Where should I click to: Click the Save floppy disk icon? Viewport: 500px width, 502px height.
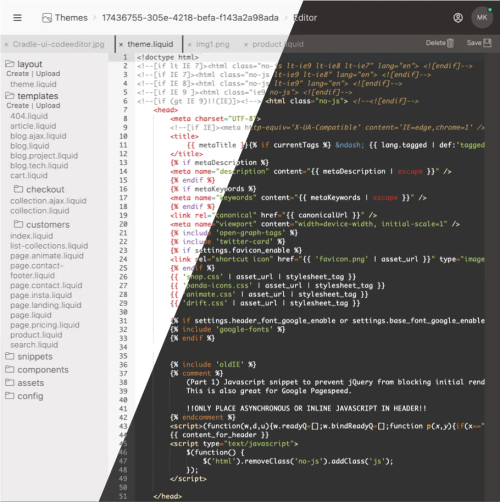click(x=487, y=43)
